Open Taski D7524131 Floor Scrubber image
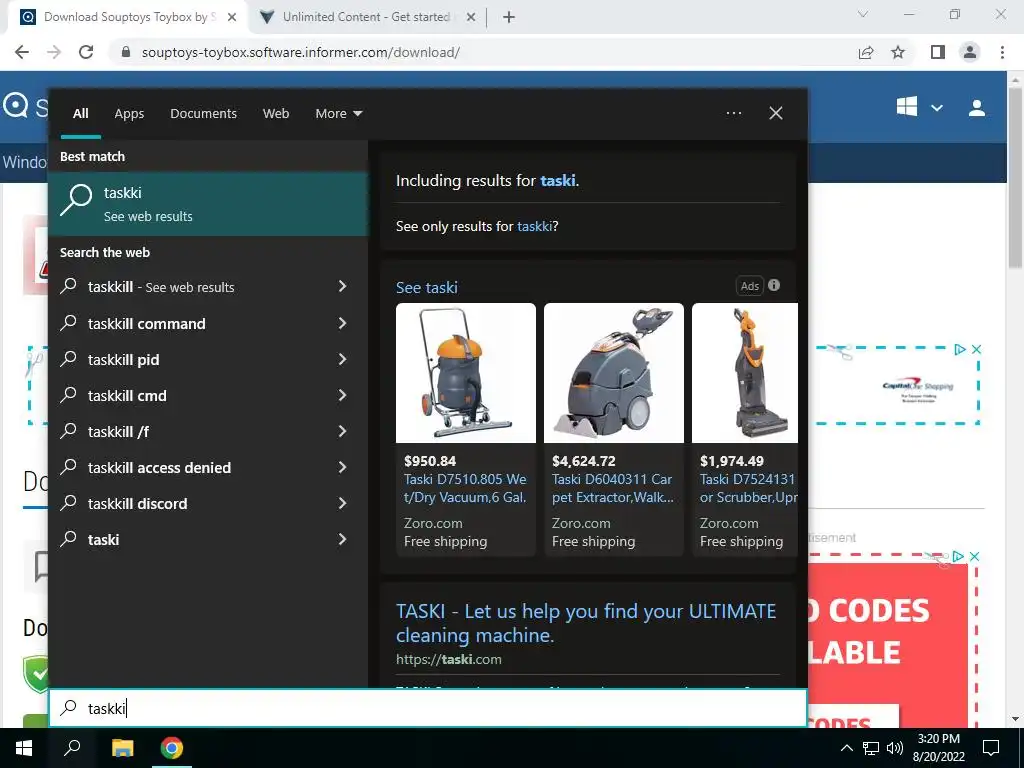The image size is (1024, 768). click(x=745, y=373)
